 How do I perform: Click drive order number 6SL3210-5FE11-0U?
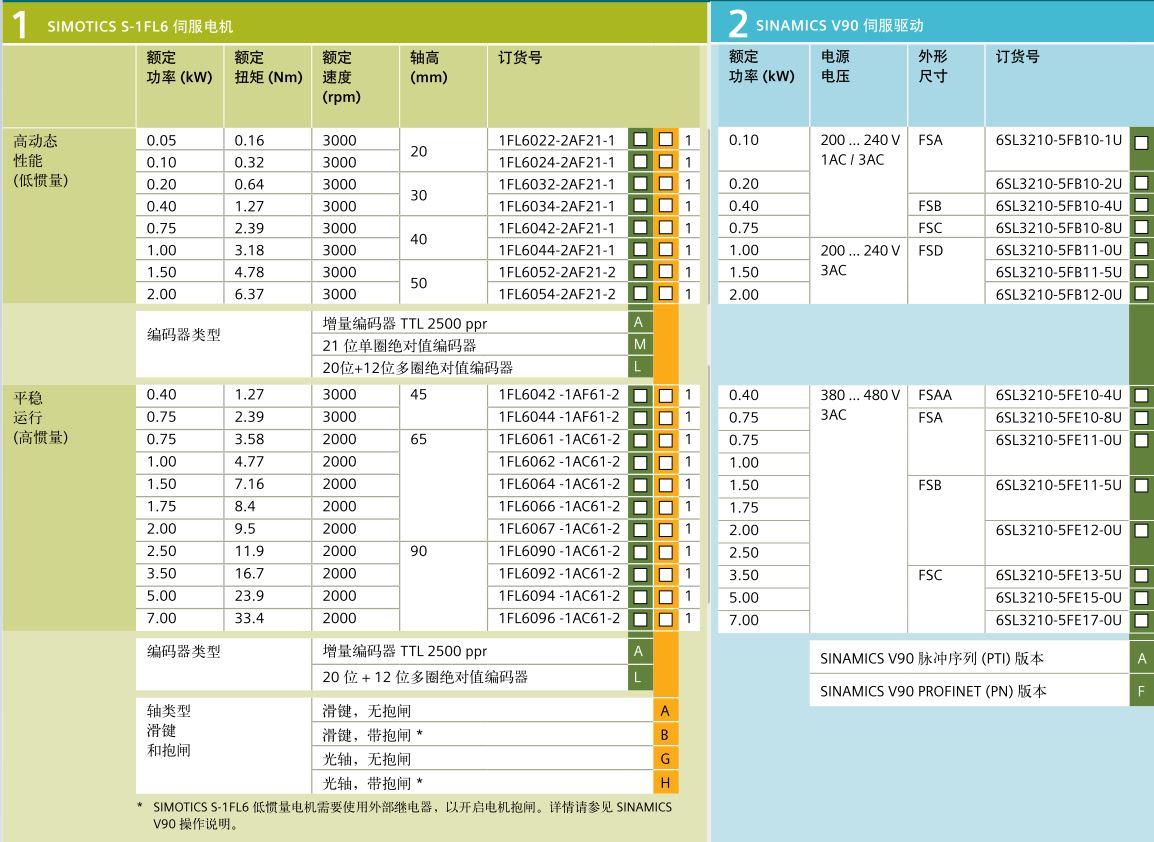(1058, 440)
